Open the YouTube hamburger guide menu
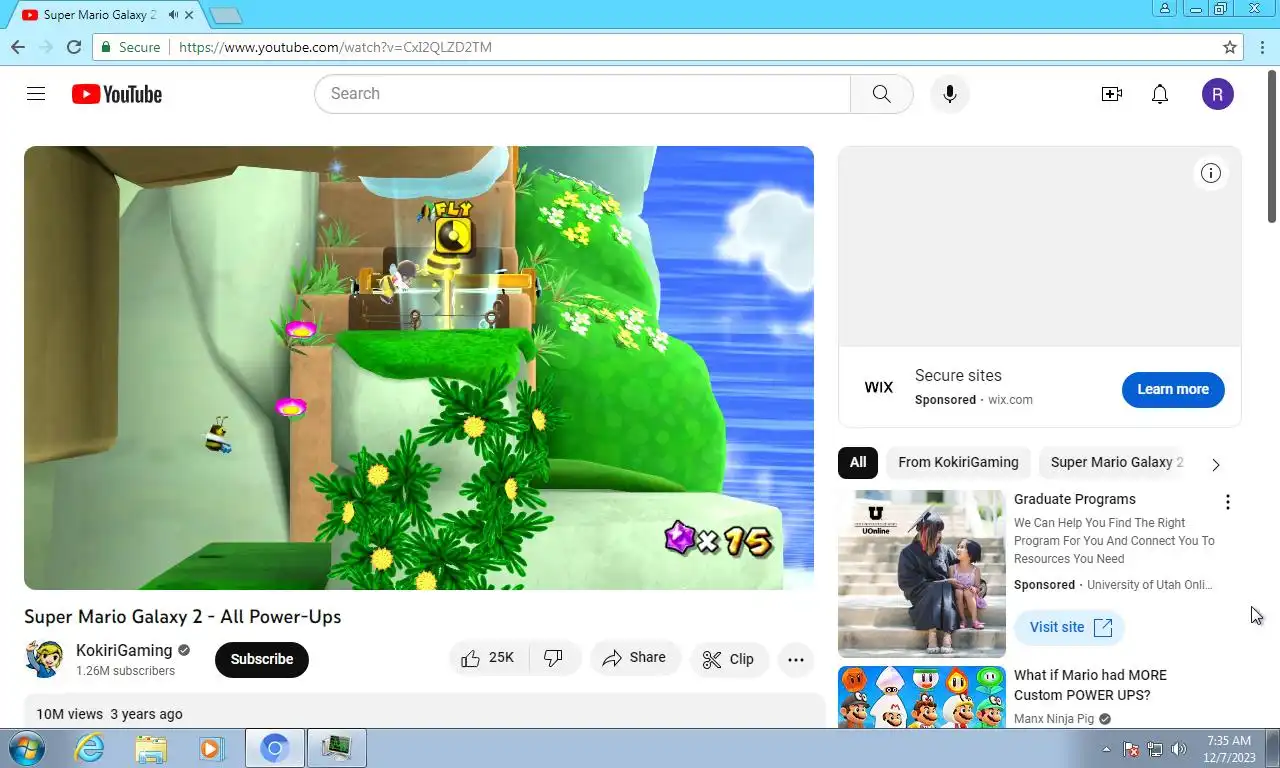This screenshot has width=1280, height=768. (36, 94)
